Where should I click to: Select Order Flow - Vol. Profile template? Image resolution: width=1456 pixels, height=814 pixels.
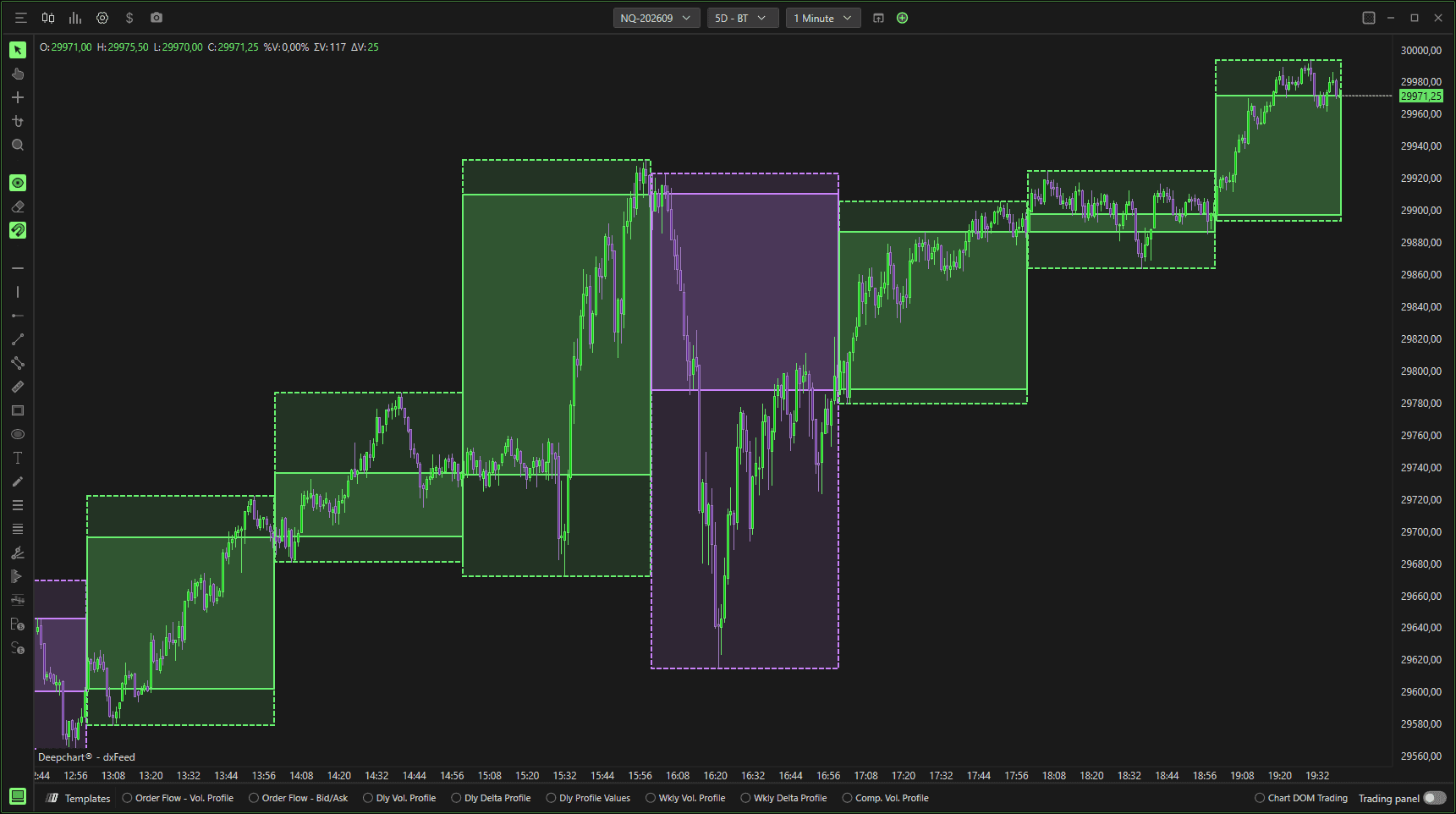click(x=179, y=798)
